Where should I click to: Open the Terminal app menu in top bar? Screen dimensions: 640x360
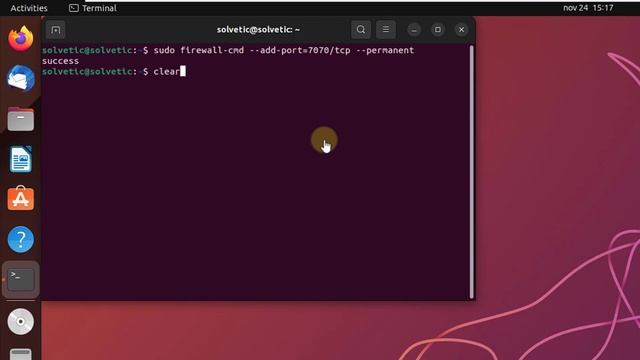[x=93, y=8]
